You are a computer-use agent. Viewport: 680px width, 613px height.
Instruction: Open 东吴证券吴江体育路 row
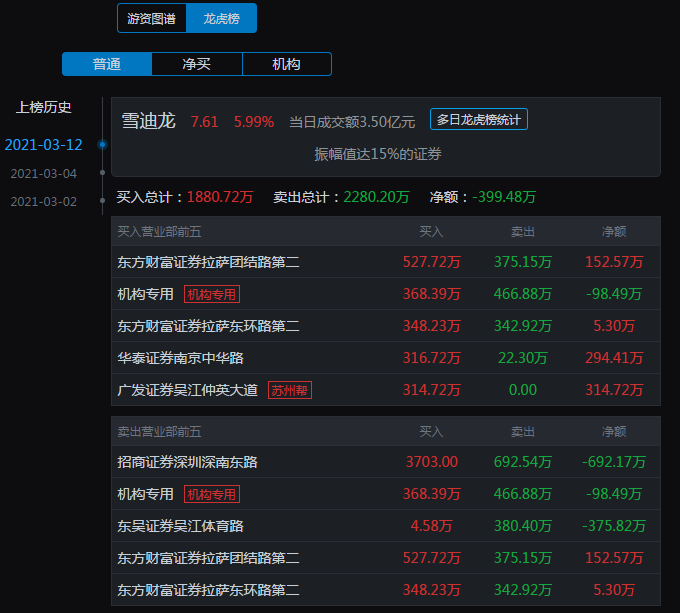[386, 526]
